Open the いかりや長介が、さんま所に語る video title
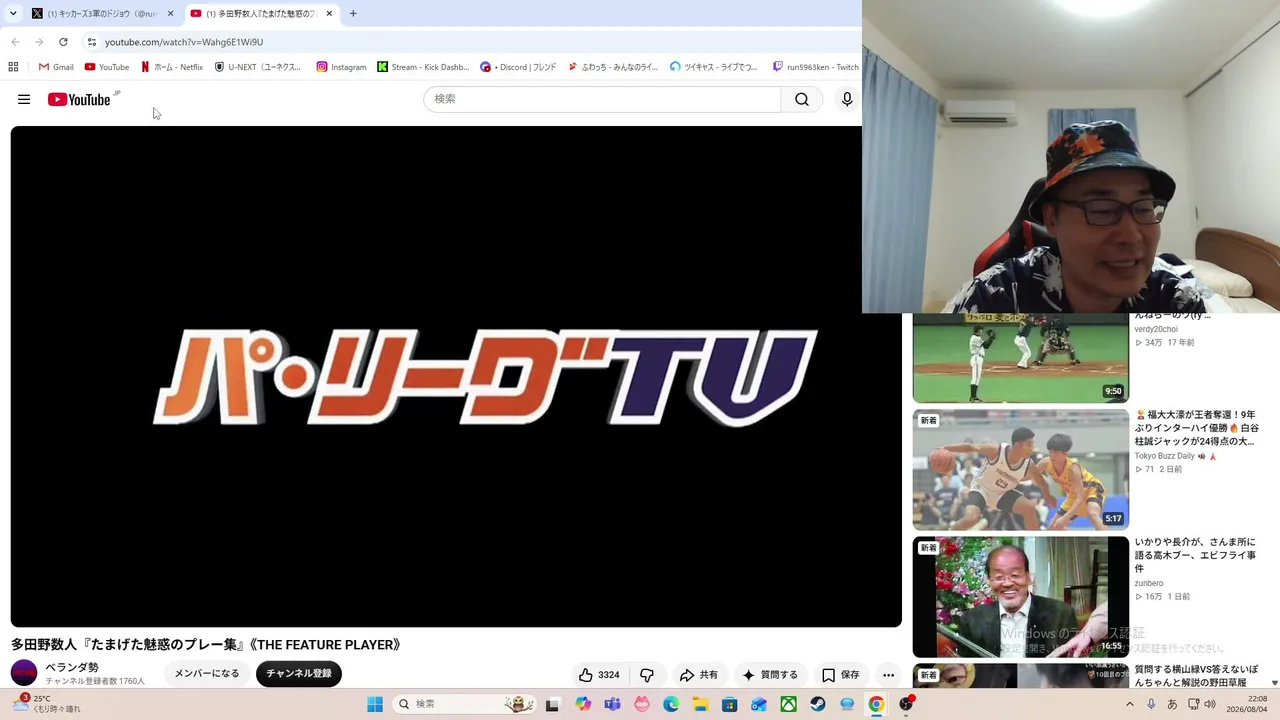1280x720 pixels. point(1195,555)
